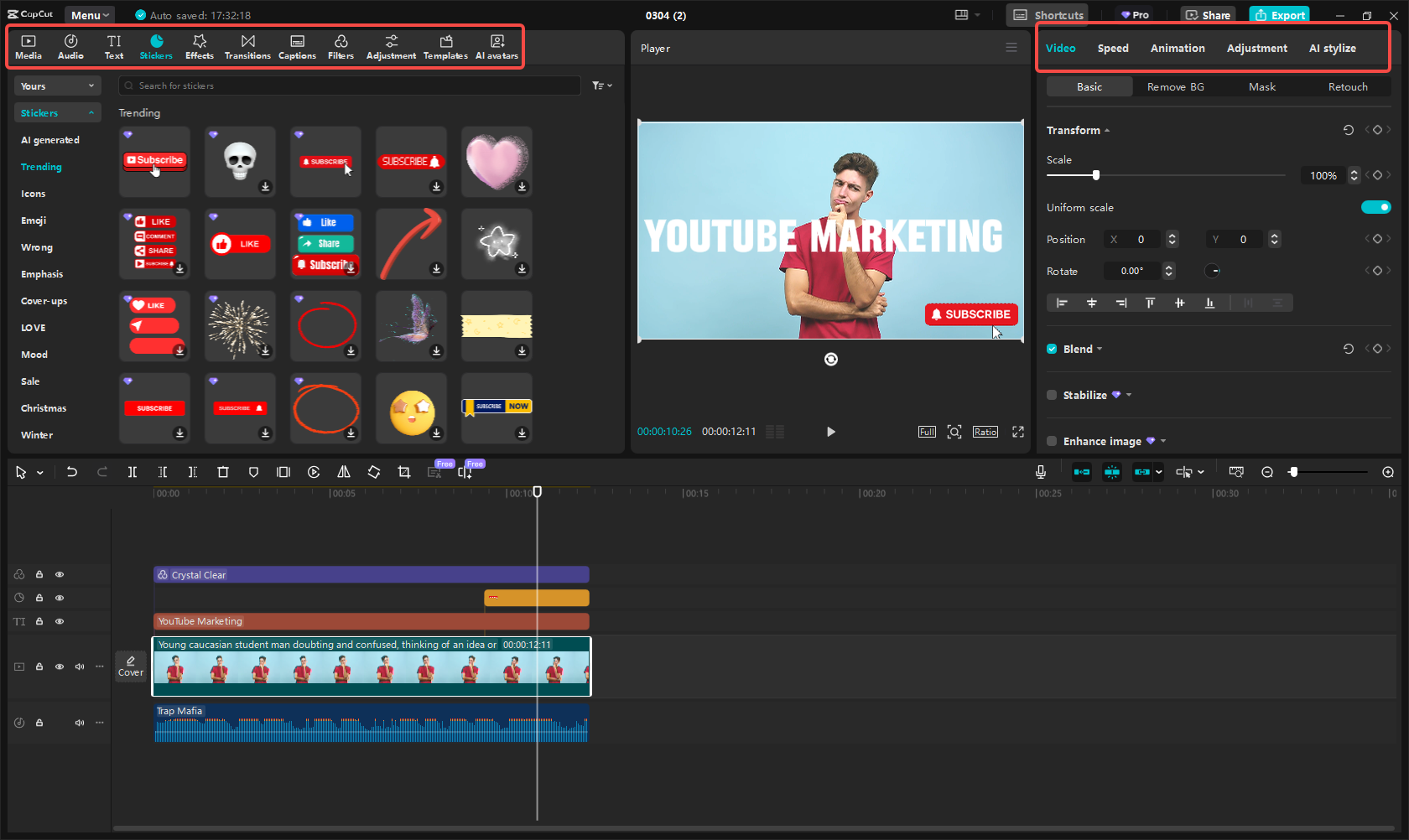Start a voiceover with the microphone icon
Viewport: 1409px width, 840px height.
click(1040, 472)
